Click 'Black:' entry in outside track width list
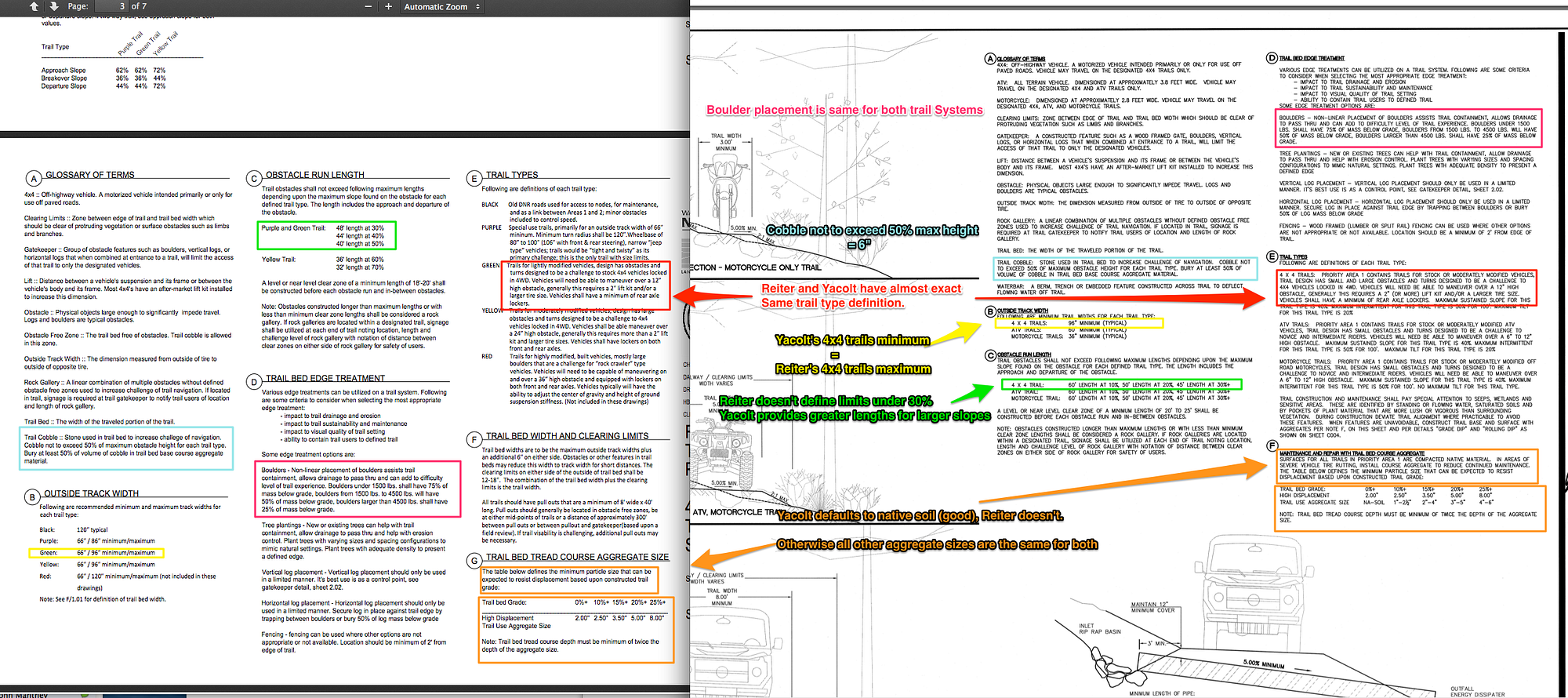 click(48, 530)
